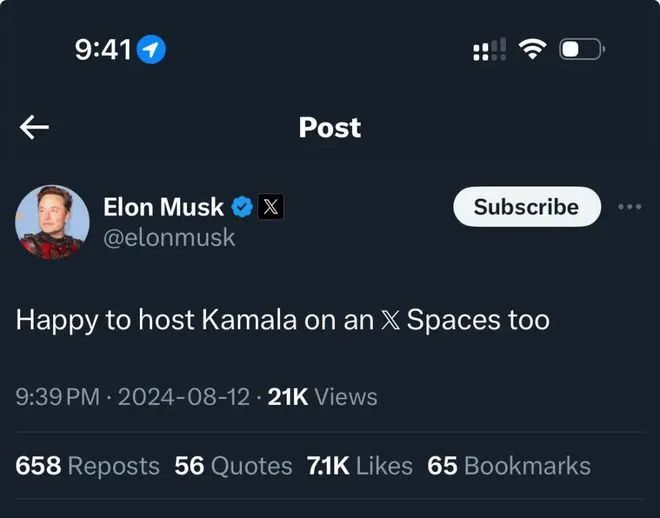Tap the Wi-Fi status icon
The image size is (660, 518).
point(532,49)
